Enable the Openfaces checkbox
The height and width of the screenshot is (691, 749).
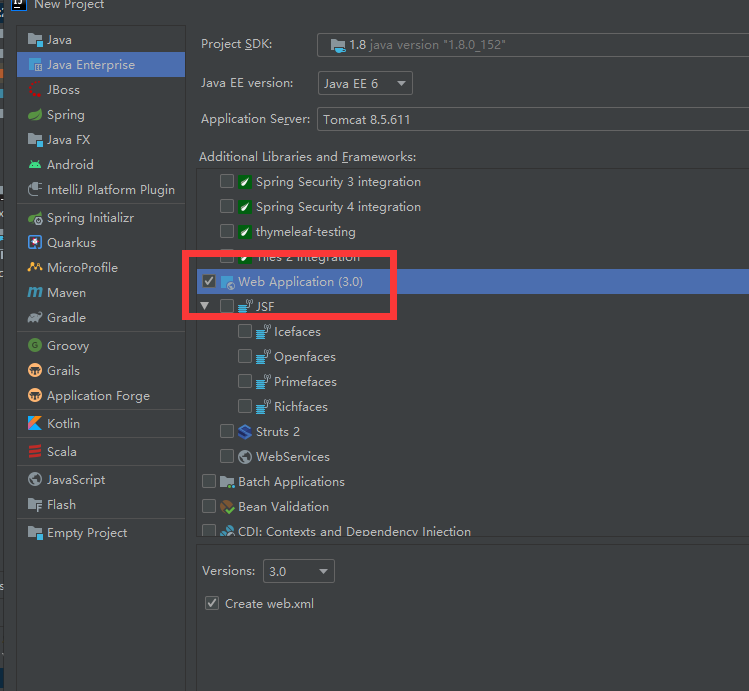coord(245,356)
